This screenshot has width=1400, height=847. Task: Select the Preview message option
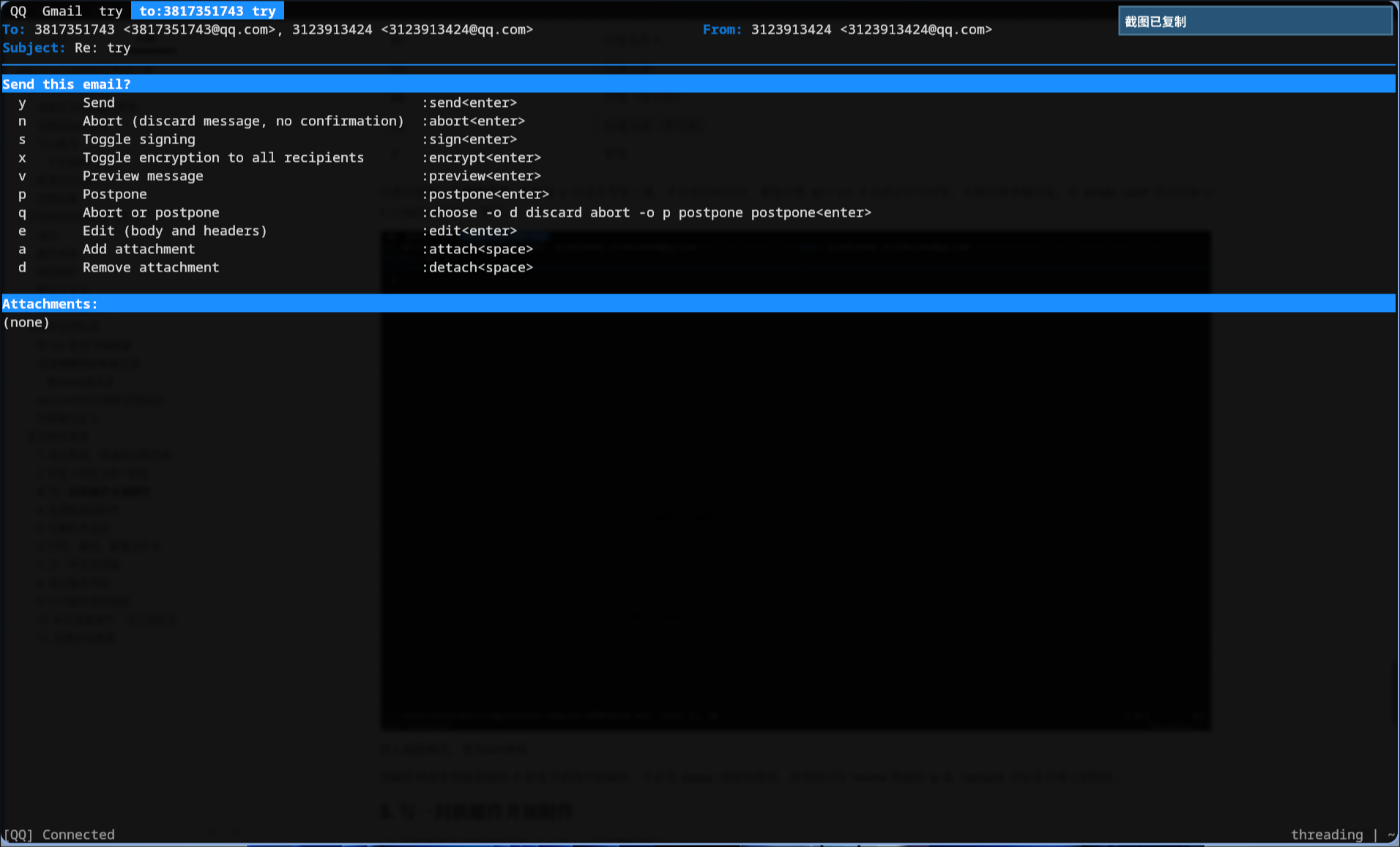click(143, 176)
